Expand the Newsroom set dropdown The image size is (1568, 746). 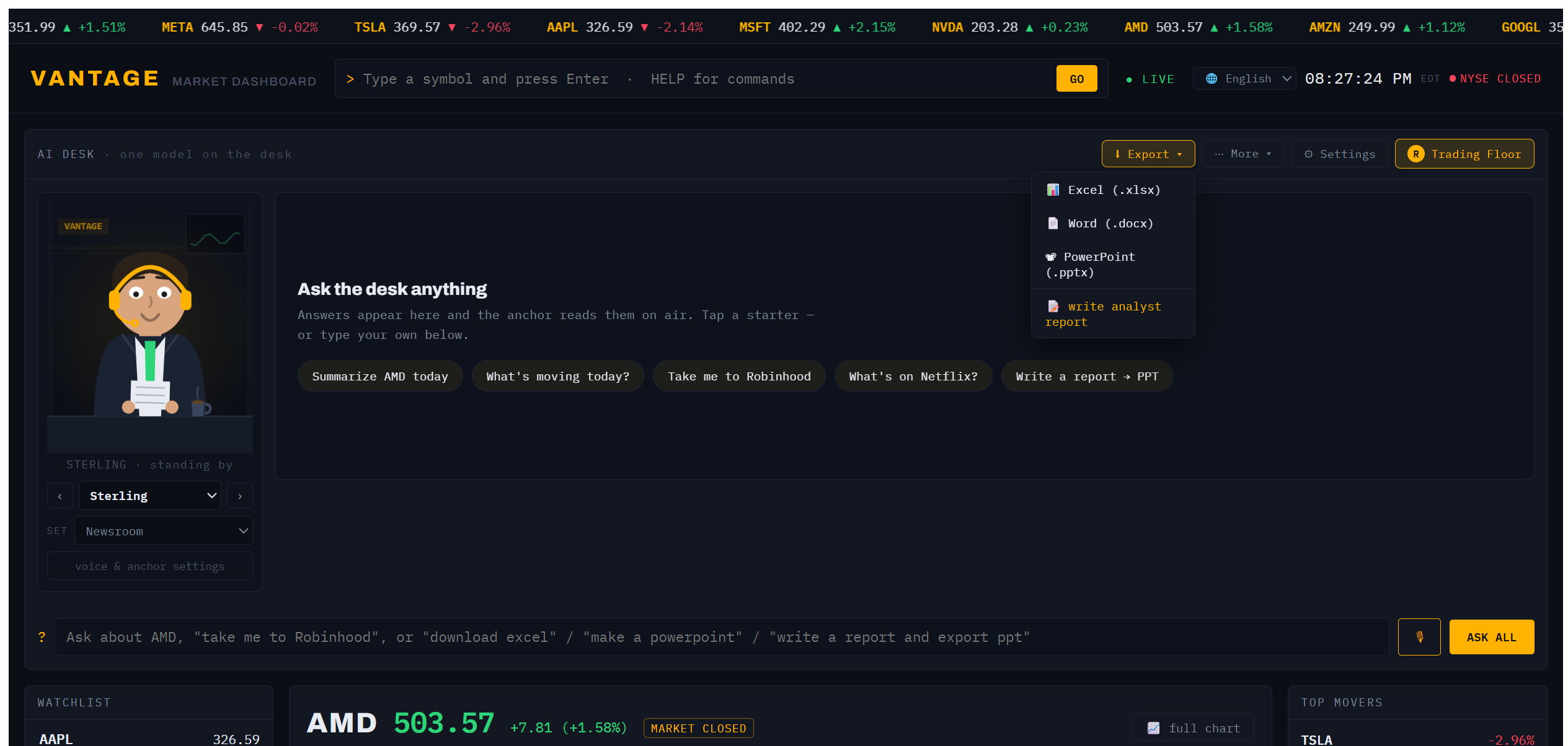pyautogui.click(x=164, y=531)
